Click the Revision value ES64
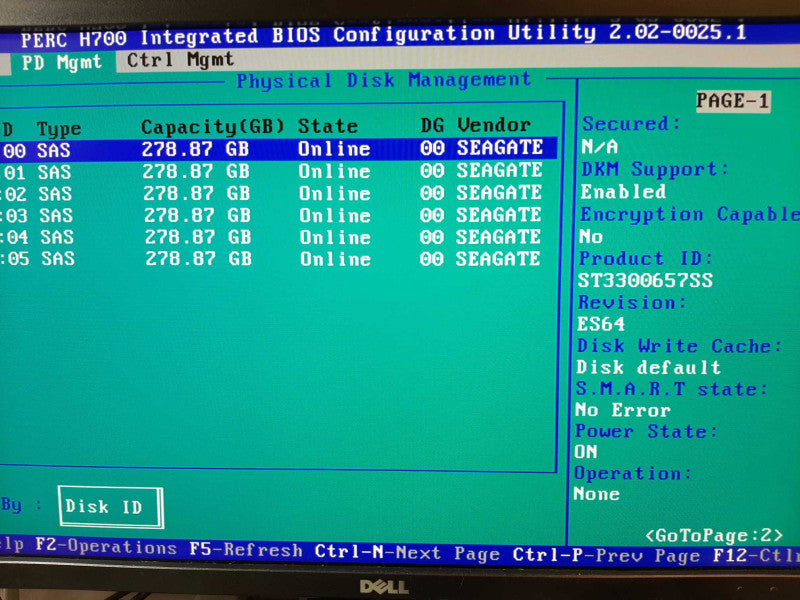Image resolution: width=800 pixels, height=600 pixels. coord(601,324)
